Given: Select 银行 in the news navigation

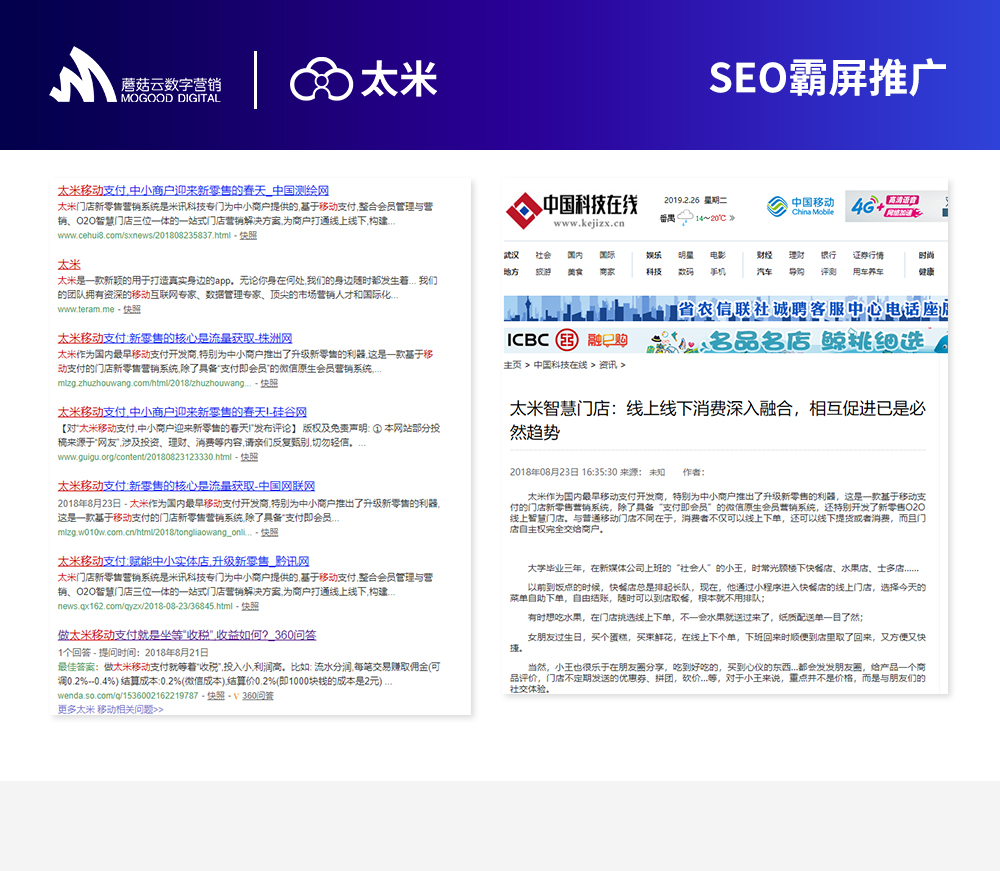Looking at the screenshot, I should 828,255.
